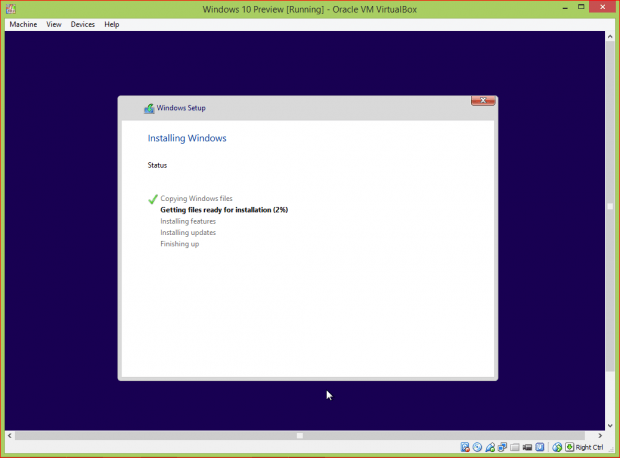Close the VirtualBox window
Screen dimensions: 620x458
pyautogui.click(x=603, y=7)
